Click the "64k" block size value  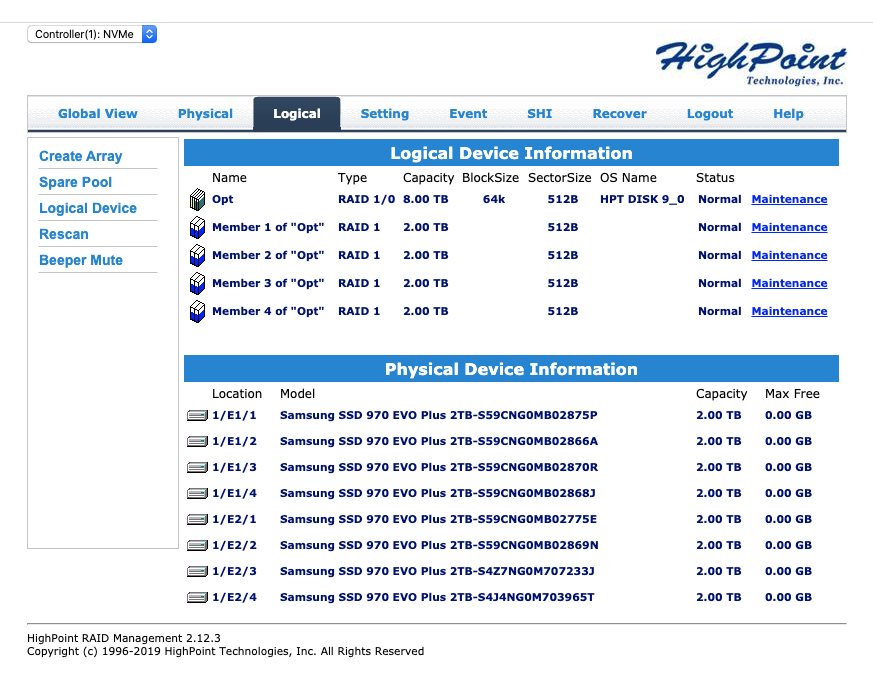pyautogui.click(x=494, y=199)
